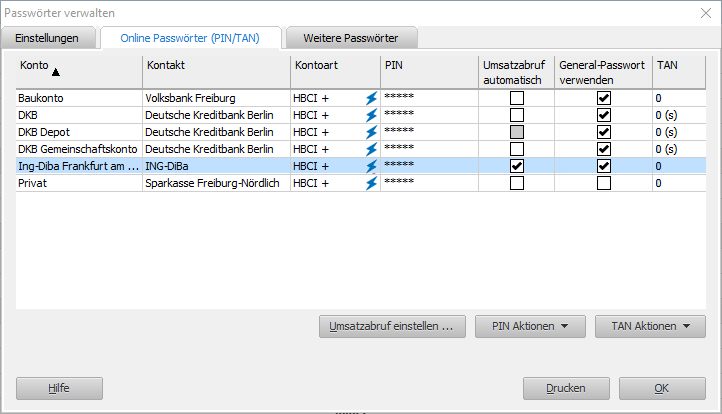Viewport: 722px width, 414px height.
Task: Enable General-Passwort for Privat account
Action: point(603,183)
